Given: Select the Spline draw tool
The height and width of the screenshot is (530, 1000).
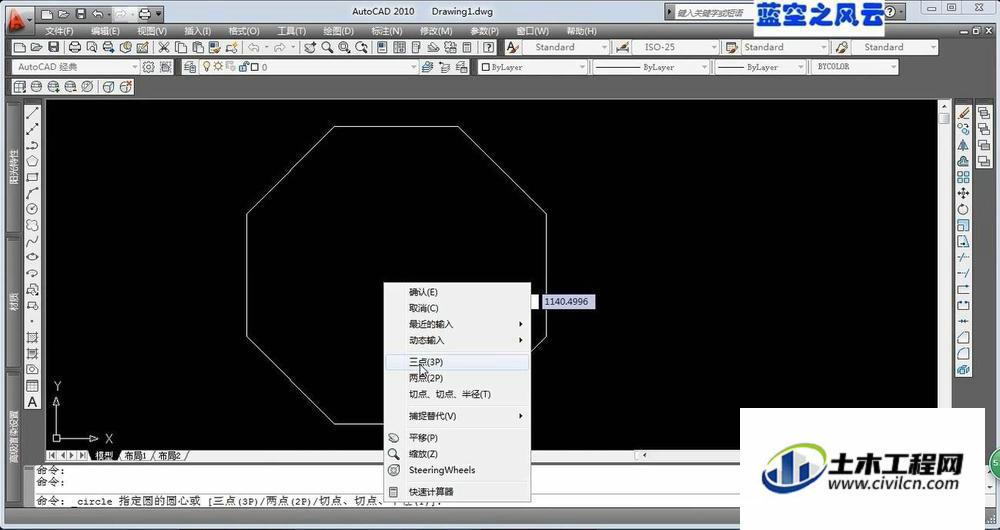Looking at the screenshot, I should (x=33, y=241).
